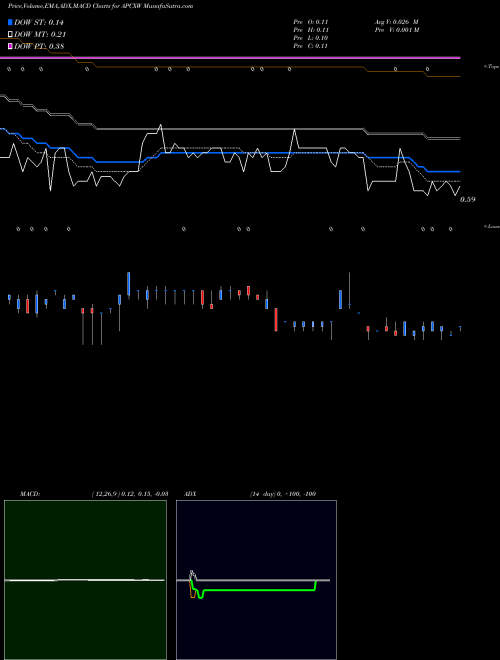Click the 'MACD:' panel heading
Image resolution: width=500 pixels, height=660 pixels.
coord(30,494)
